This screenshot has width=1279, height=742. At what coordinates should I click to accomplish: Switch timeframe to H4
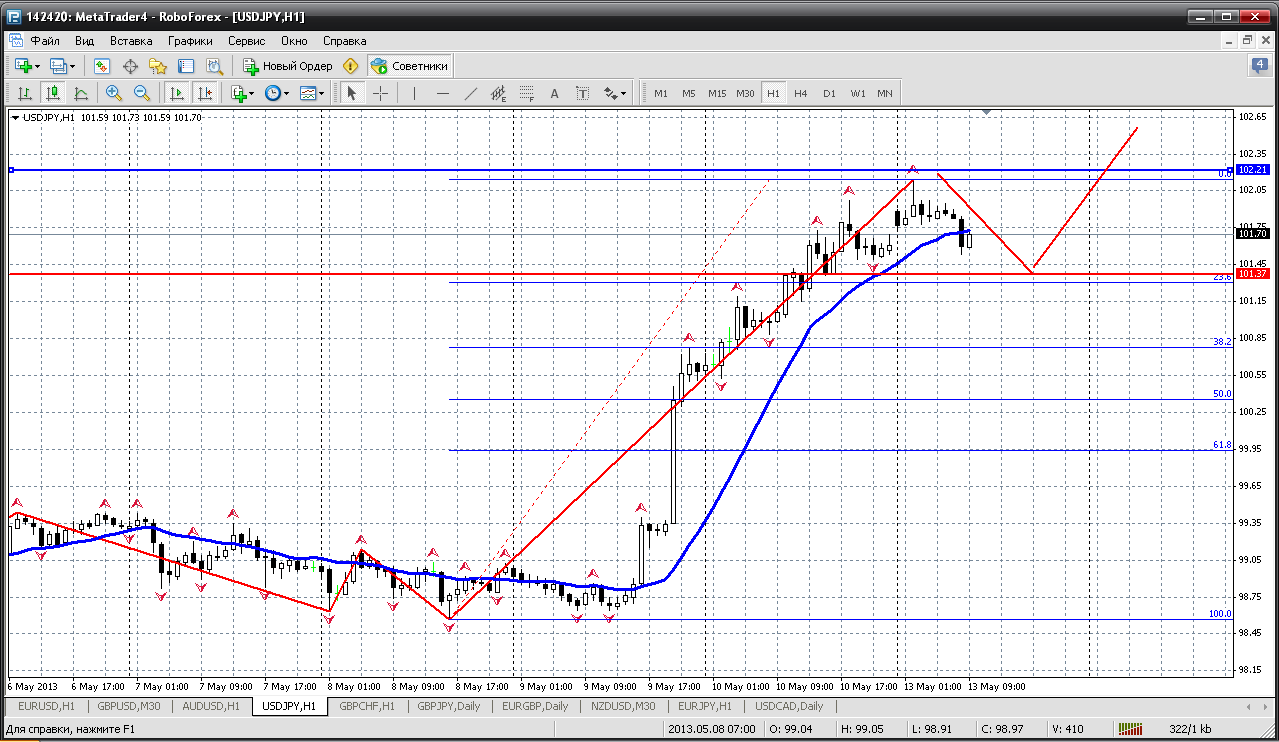pos(801,93)
